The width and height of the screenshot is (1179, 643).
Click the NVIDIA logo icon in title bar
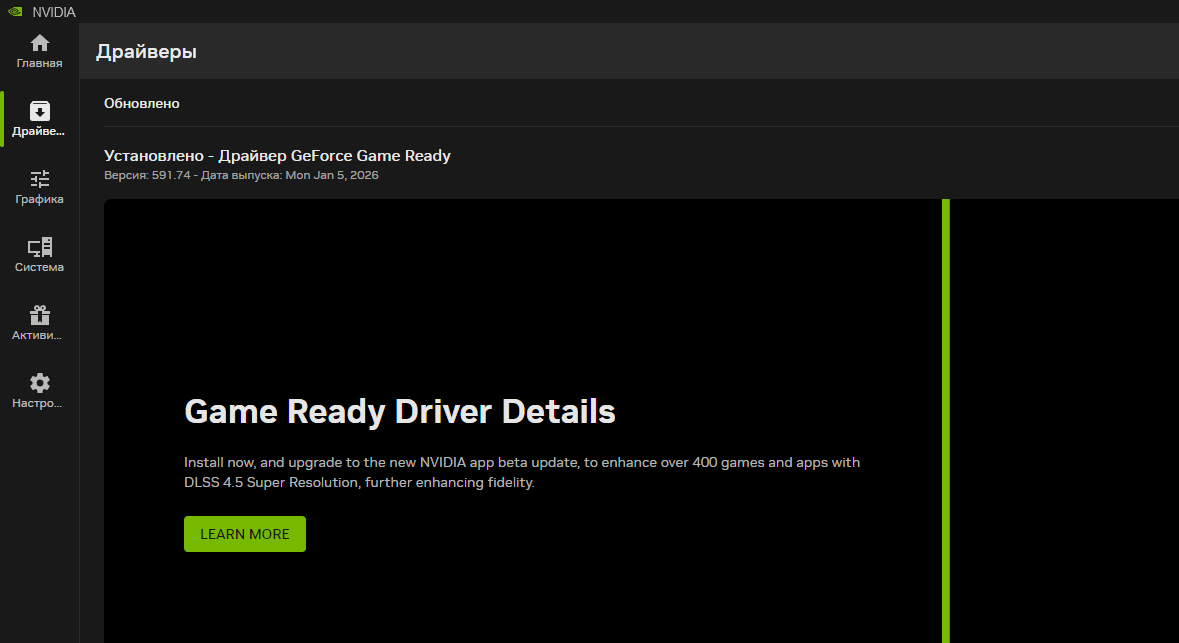point(15,11)
